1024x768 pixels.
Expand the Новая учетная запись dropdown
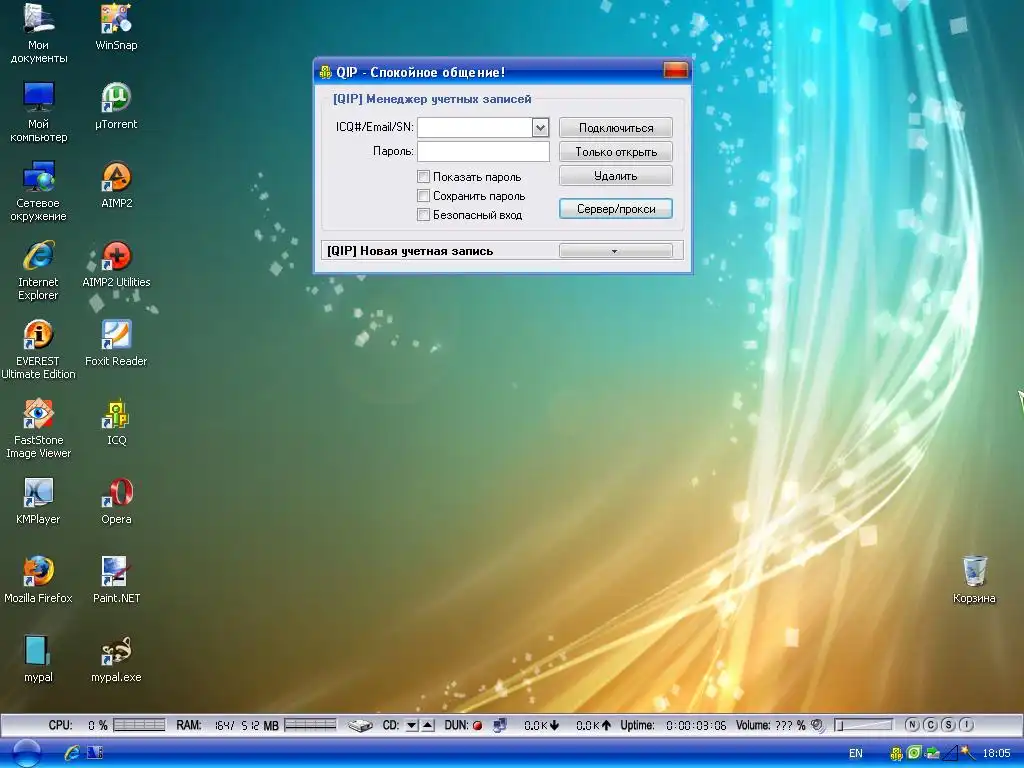(615, 251)
